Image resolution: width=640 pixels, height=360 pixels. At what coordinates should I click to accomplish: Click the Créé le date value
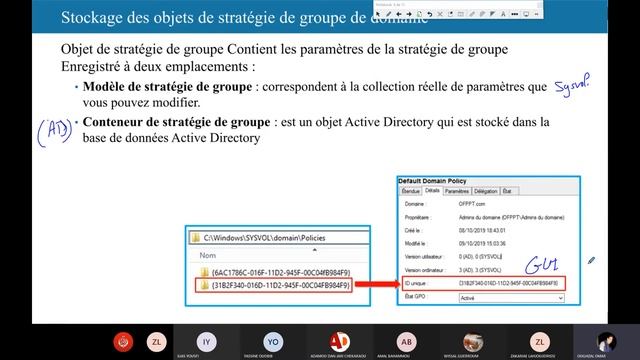(482, 231)
